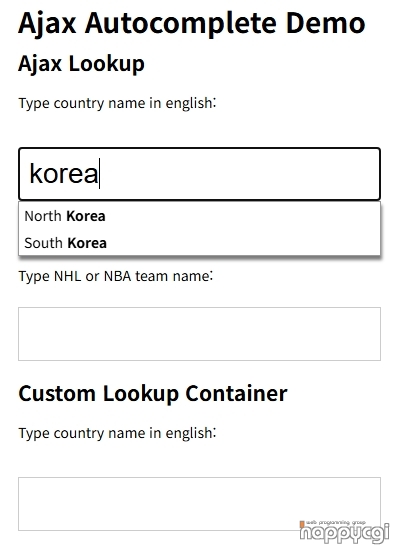The image size is (400, 553).
Task: Click the NHL or NBA team field
Action: 199,334
